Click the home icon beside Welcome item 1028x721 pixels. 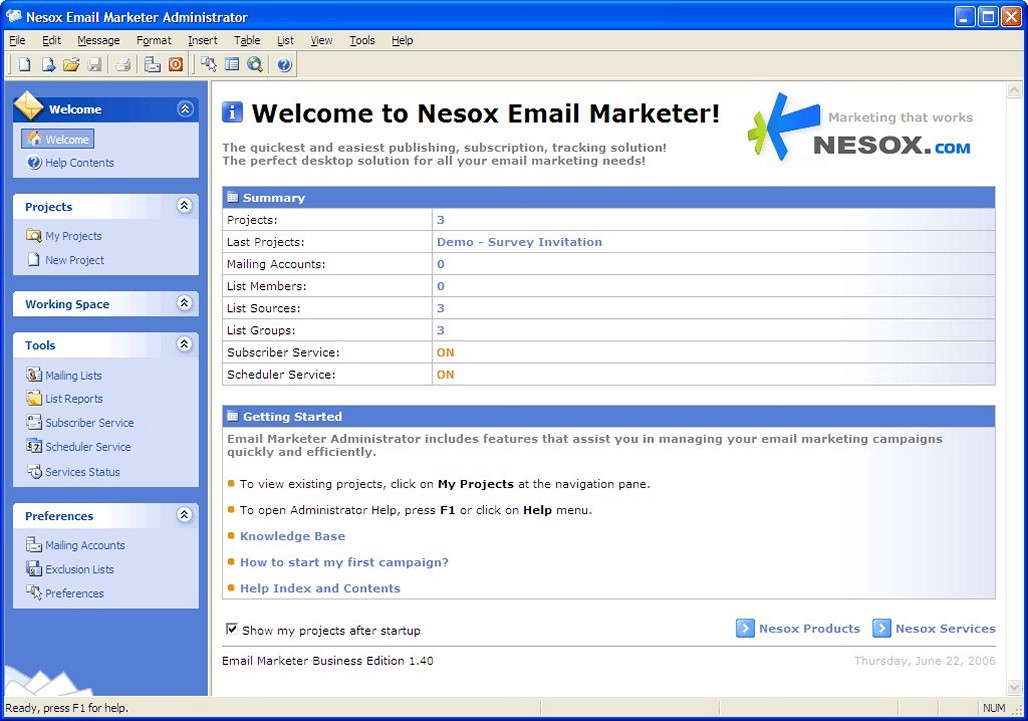(35, 139)
